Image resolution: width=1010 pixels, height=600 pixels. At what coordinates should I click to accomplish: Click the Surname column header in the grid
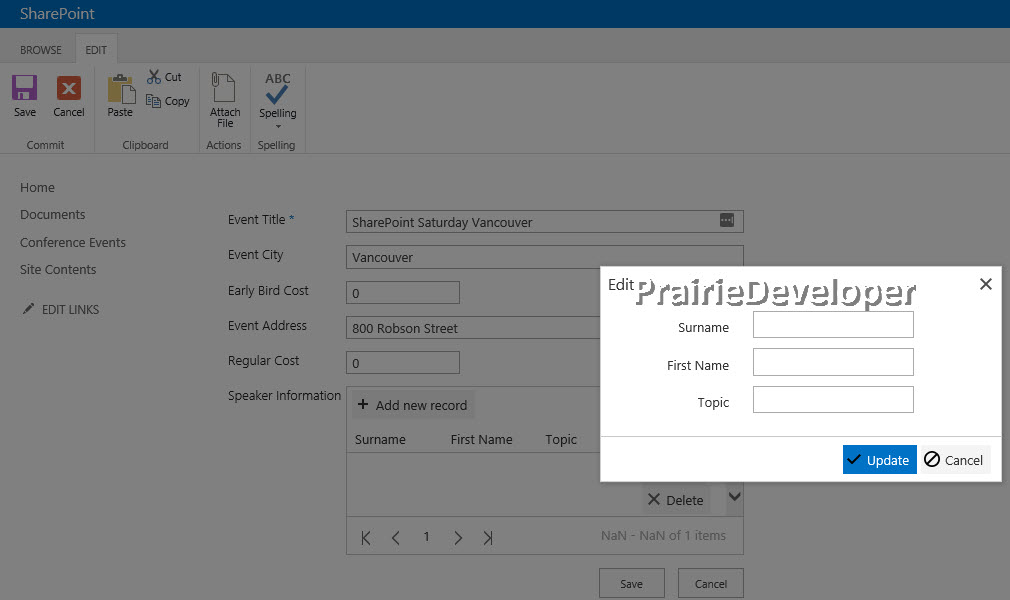(x=380, y=440)
